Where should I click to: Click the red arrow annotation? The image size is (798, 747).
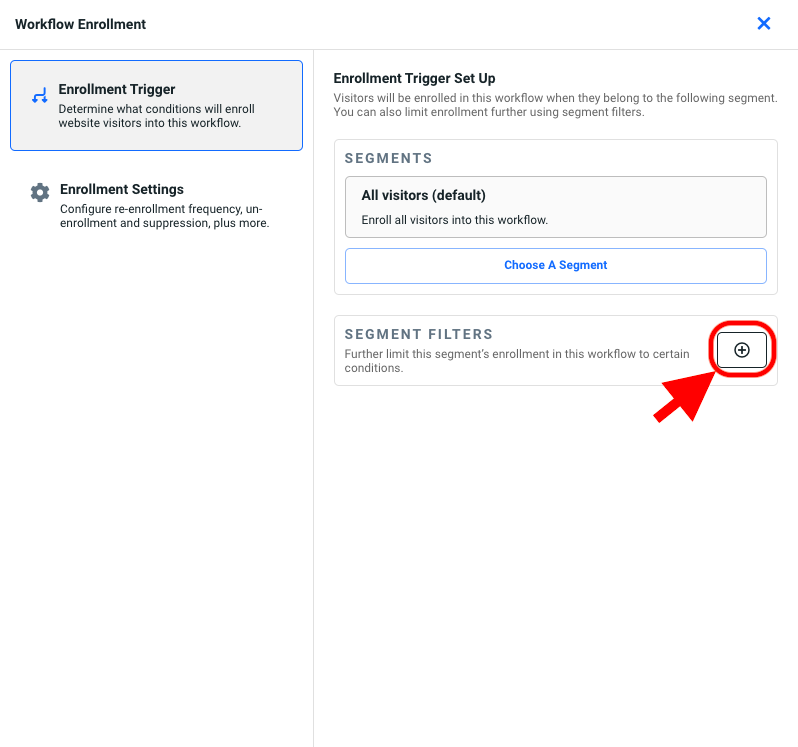coord(686,394)
